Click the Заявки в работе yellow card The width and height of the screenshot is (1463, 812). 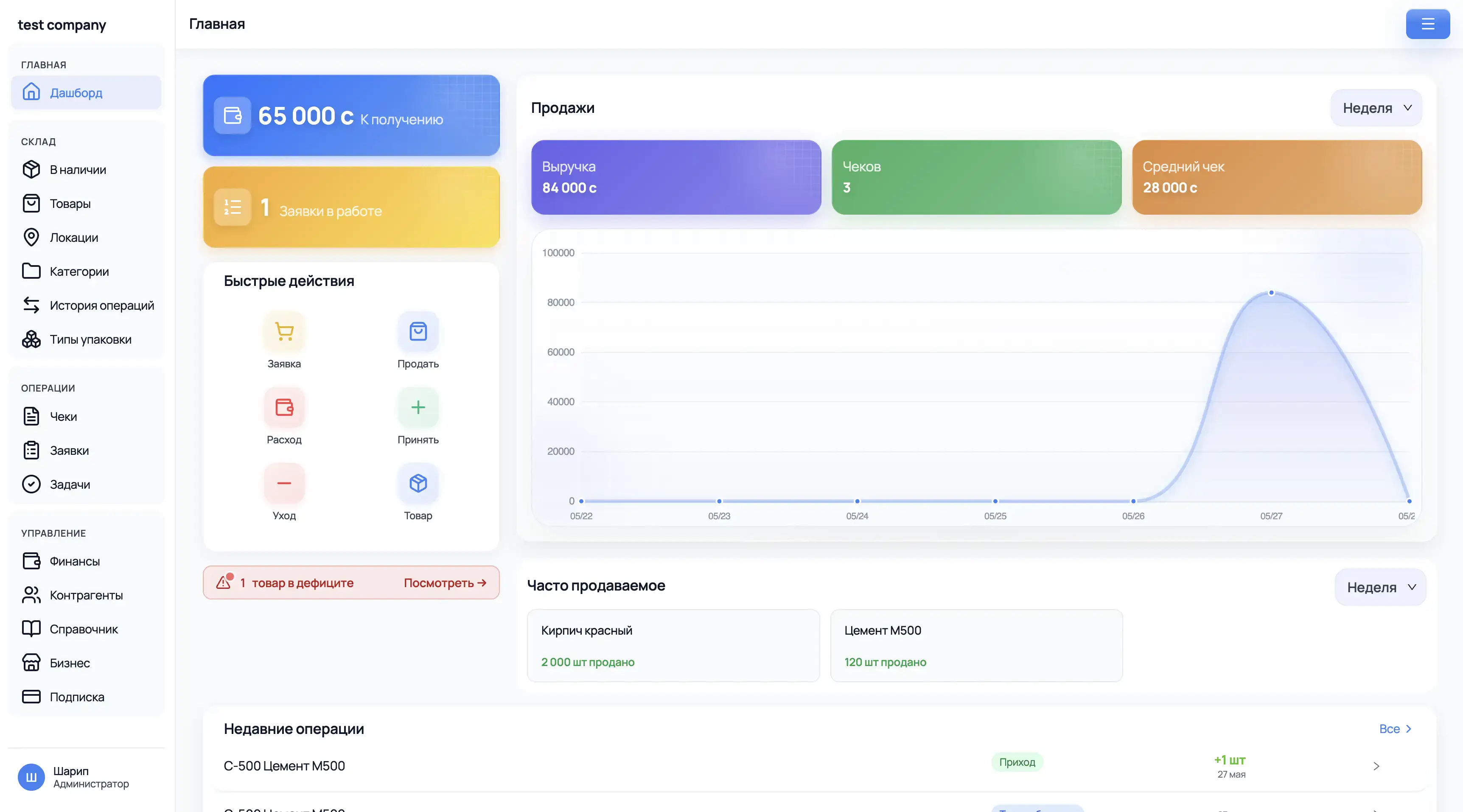(352, 207)
